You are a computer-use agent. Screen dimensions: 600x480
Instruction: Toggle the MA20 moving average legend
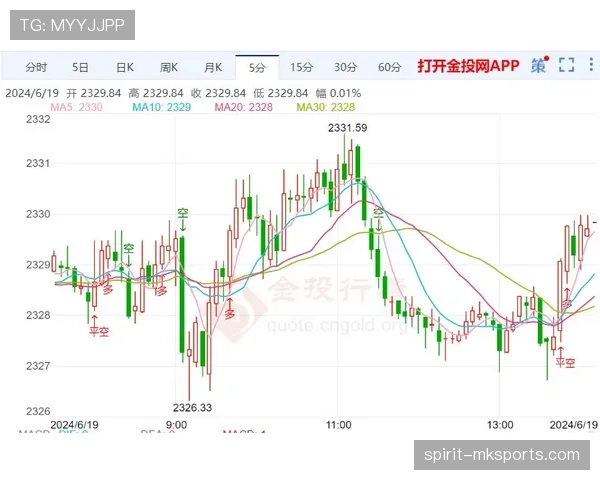point(243,107)
